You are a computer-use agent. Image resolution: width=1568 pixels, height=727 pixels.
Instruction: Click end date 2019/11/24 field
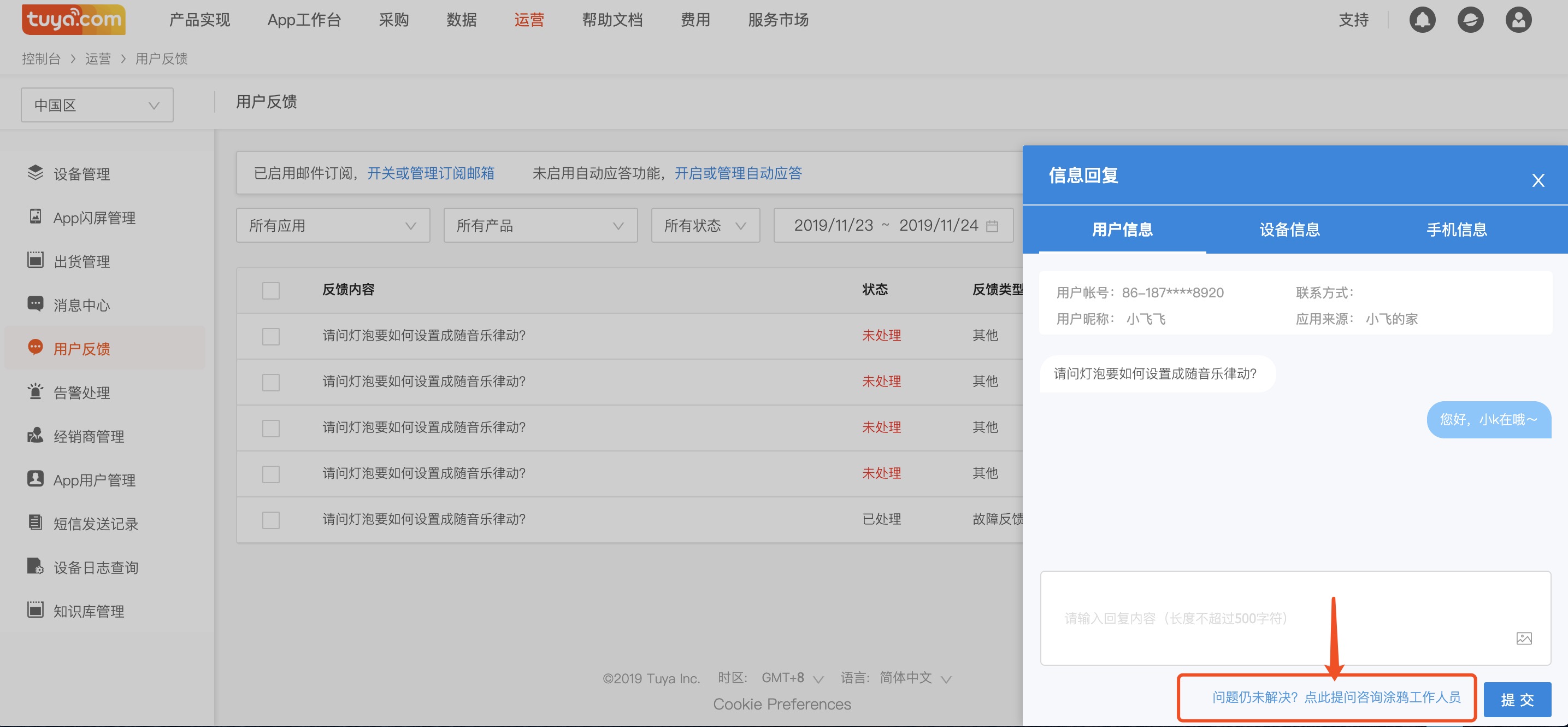pos(939,225)
